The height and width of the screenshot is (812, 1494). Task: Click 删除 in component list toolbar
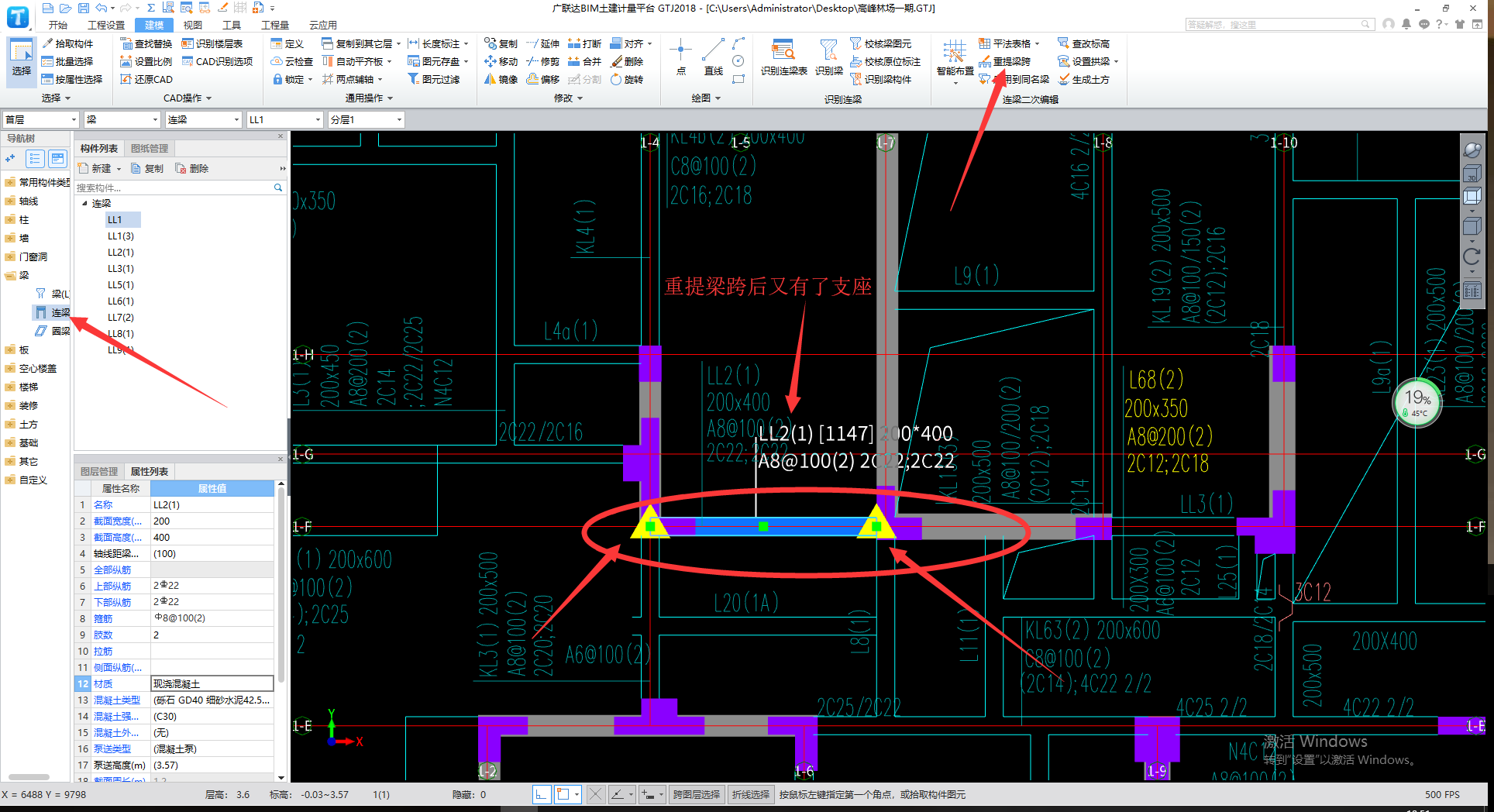[191, 168]
